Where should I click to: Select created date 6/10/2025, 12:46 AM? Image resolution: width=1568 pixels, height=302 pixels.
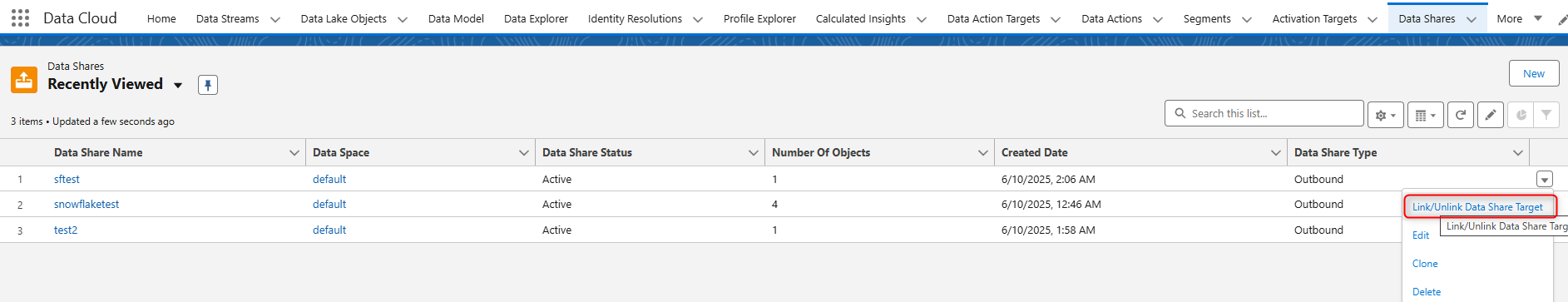1051,204
